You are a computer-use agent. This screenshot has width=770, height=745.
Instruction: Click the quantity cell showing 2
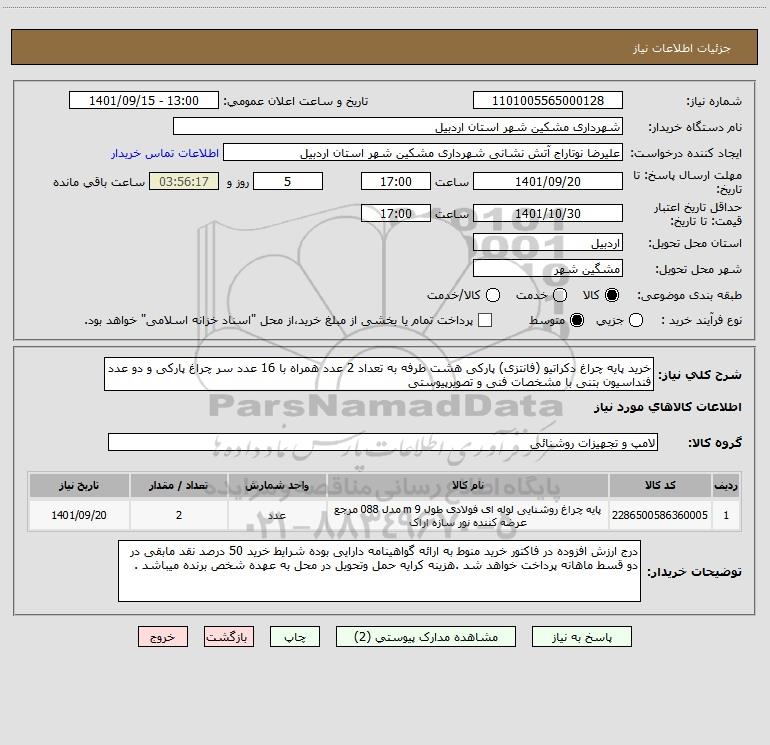coord(179,515)
